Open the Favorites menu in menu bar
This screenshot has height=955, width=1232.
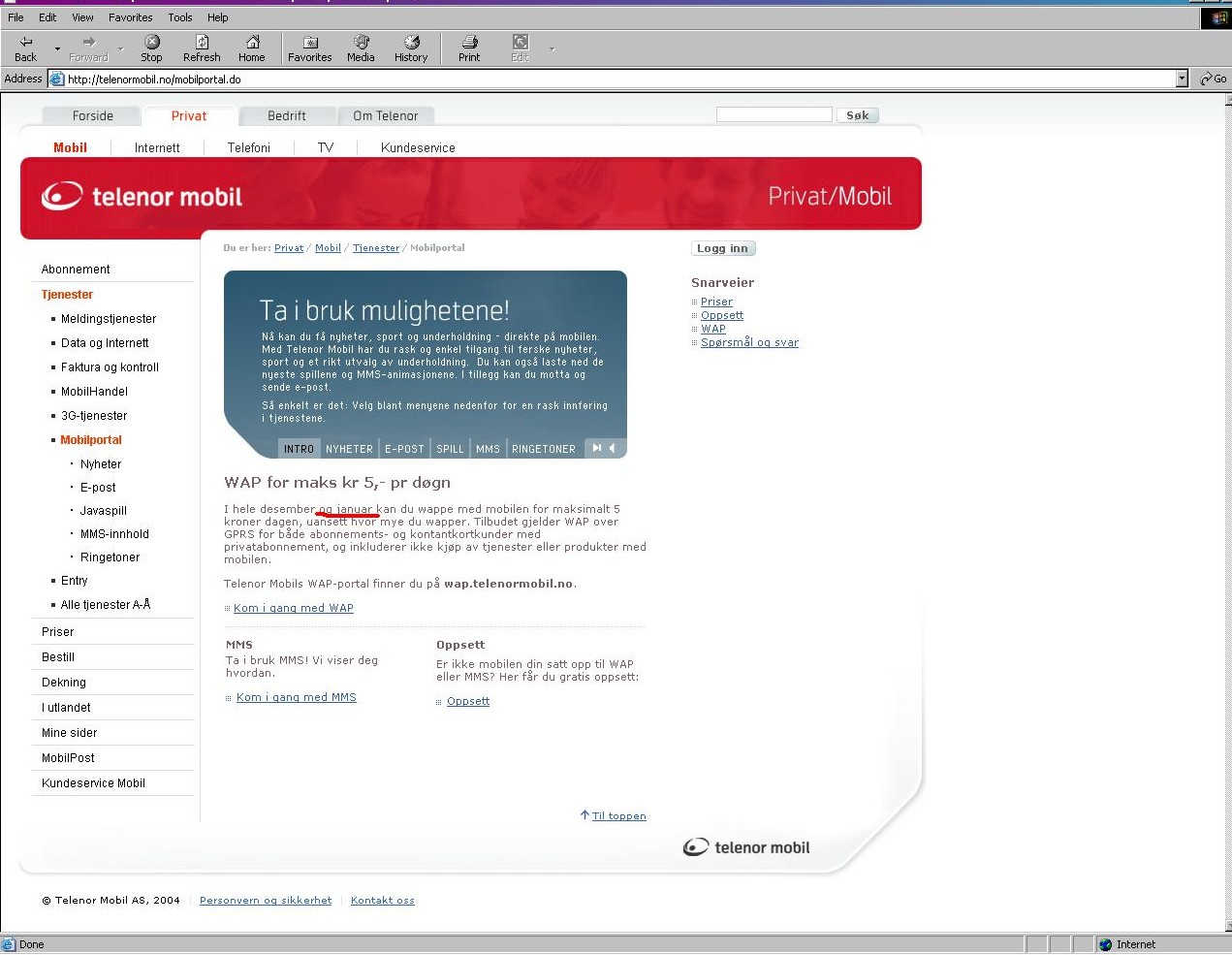point(131,17)
